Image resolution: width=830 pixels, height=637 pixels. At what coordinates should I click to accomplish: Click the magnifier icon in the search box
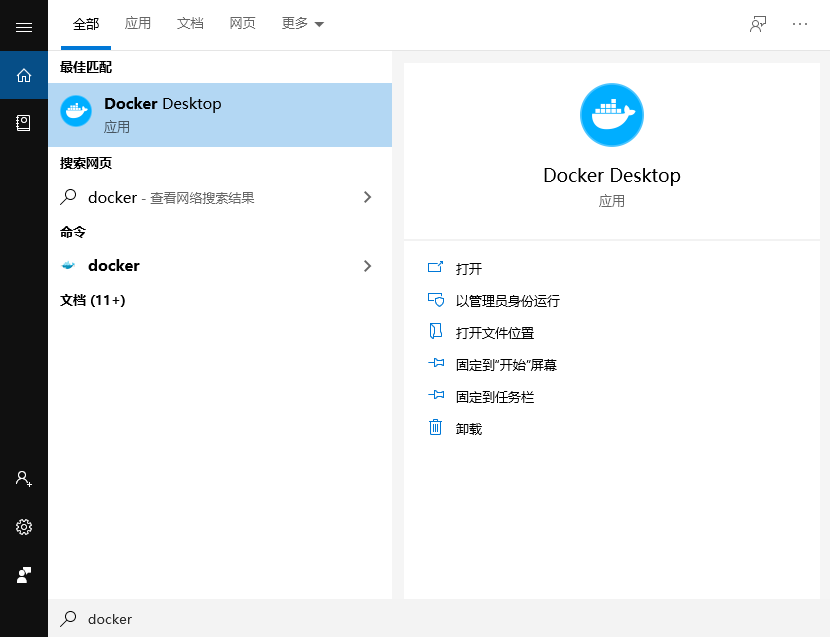tap(68, 619)
